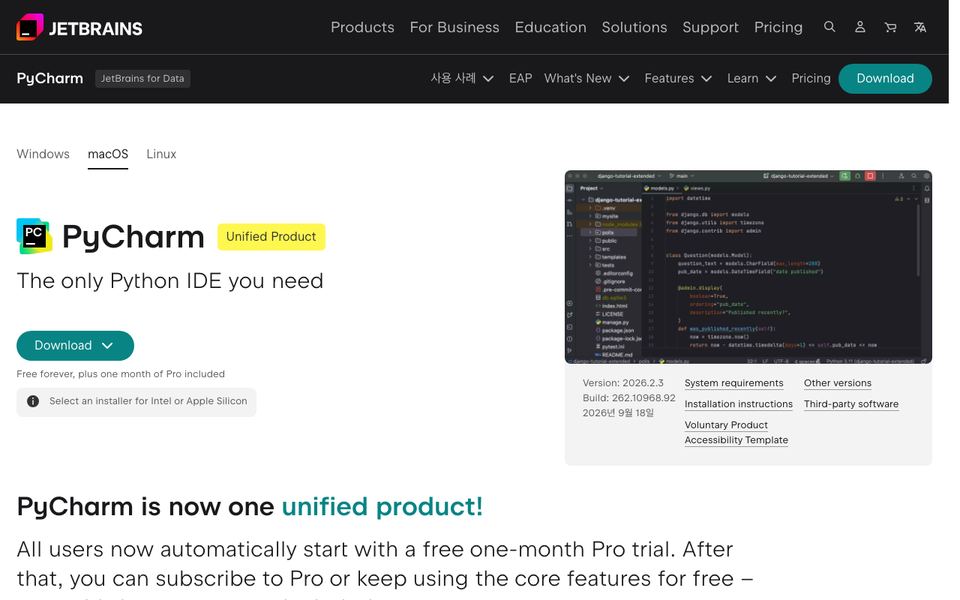960x600 pixels.
Task: Click 'Select an installer for Intel or Apple Silicon'
Action: pyautogui.click(x=148, y=401)
